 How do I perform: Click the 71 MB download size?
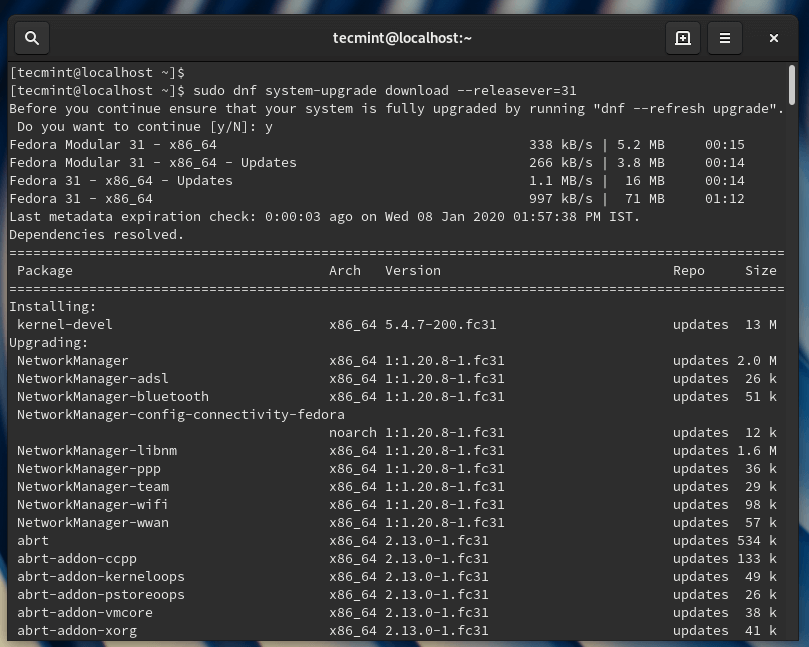[645, 199]
